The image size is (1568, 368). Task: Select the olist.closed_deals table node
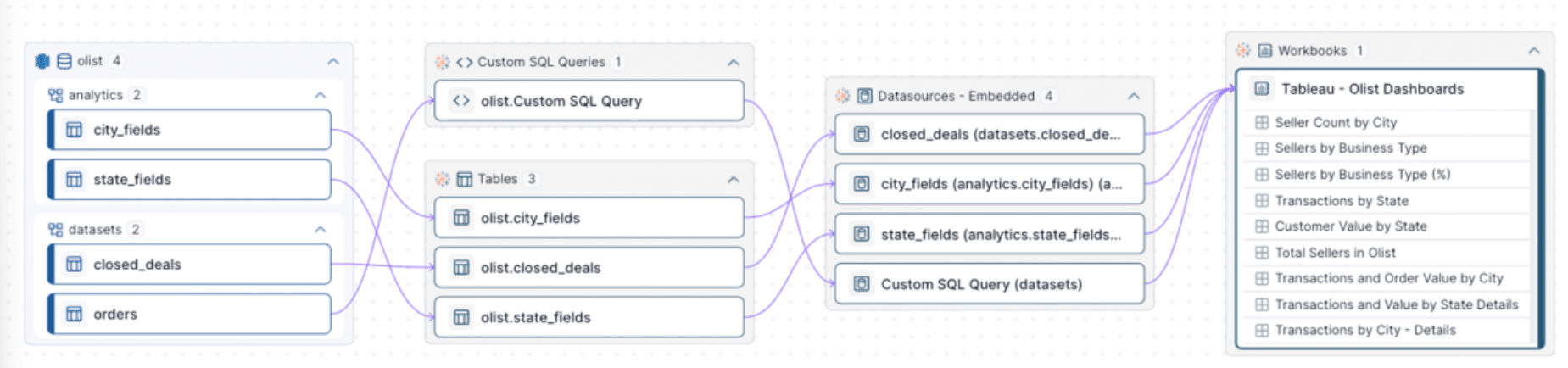pos(589,268)
